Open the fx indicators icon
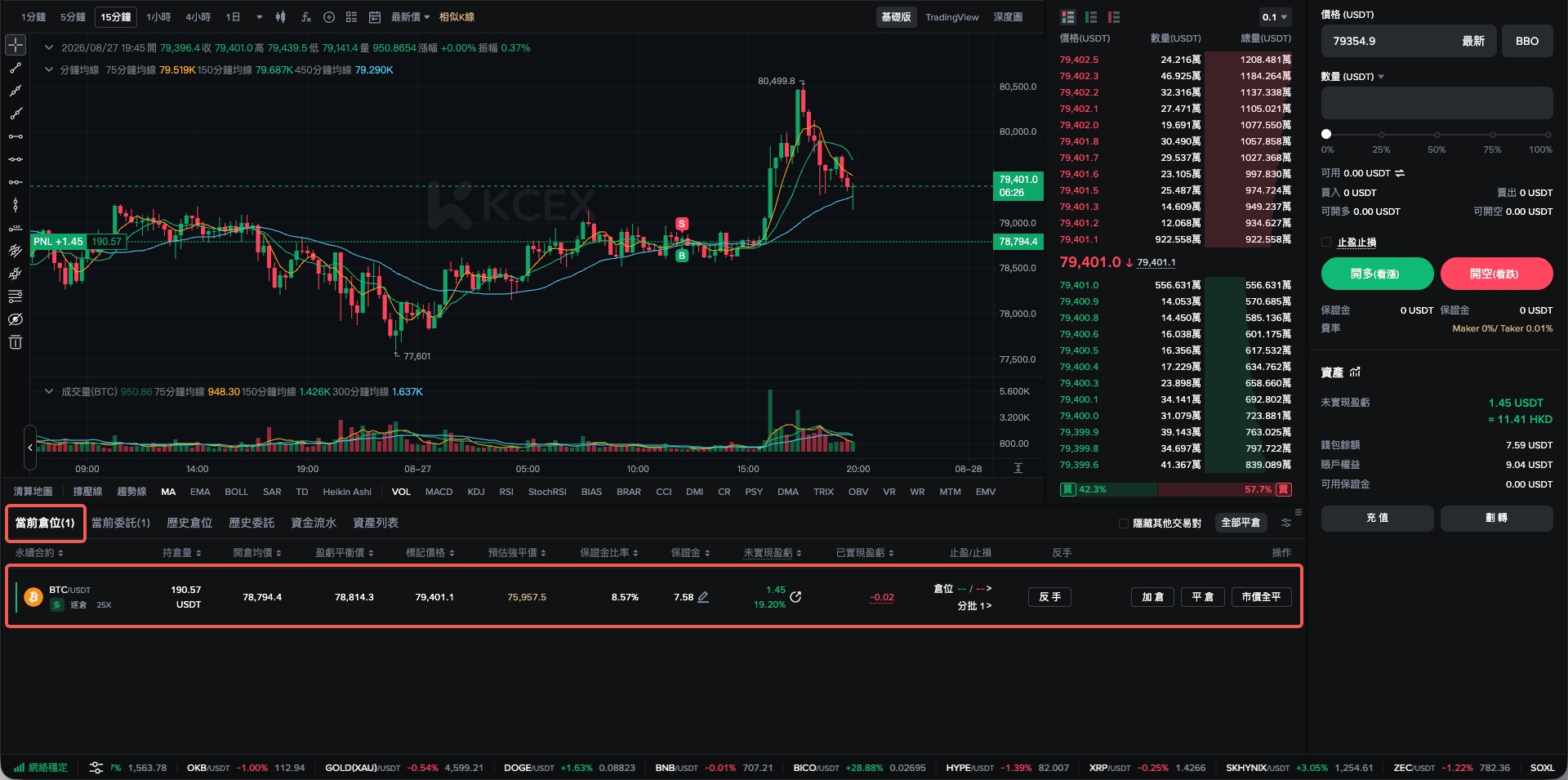The width and height of the screenshot is (1568, 780). point(305,17)
